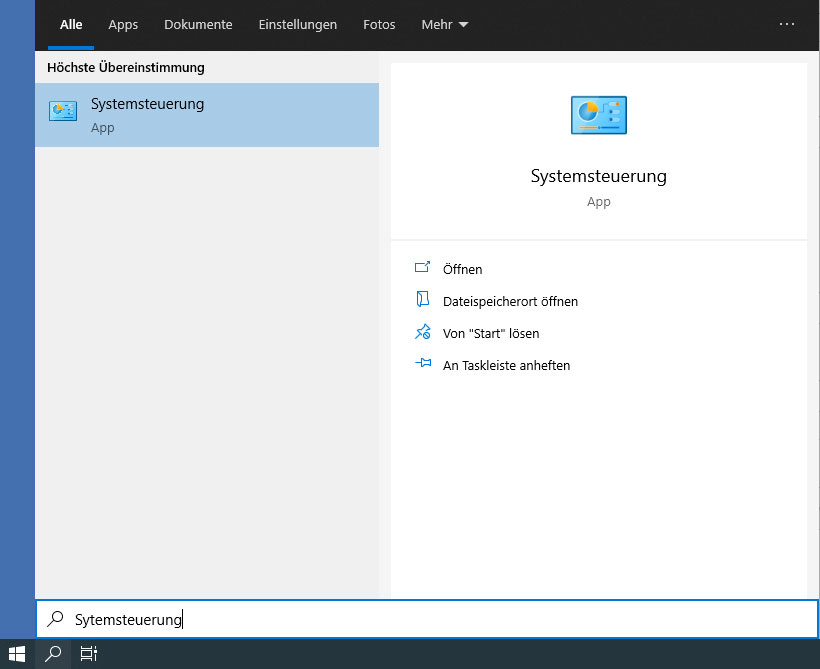Click into the search field containing Sytemsteuerung
This screenshot has height=669, width=820.
(x=427, y=619)
